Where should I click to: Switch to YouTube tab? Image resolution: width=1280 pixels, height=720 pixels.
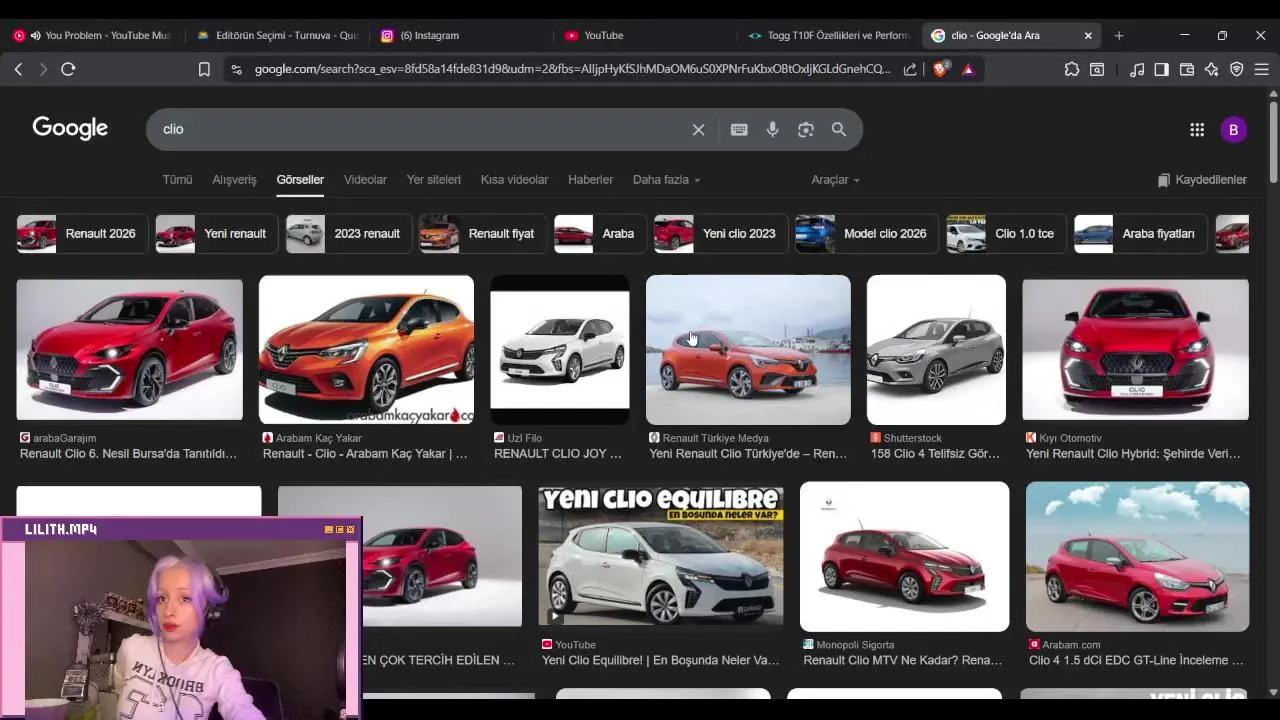646,35
